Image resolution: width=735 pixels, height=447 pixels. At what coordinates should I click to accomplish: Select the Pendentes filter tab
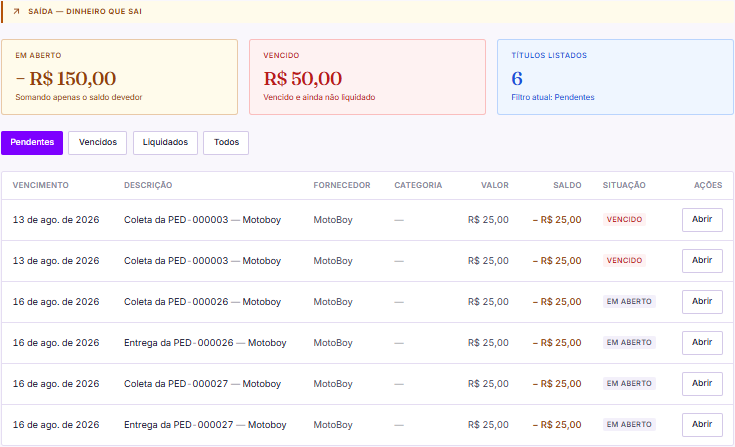[32, 142]
